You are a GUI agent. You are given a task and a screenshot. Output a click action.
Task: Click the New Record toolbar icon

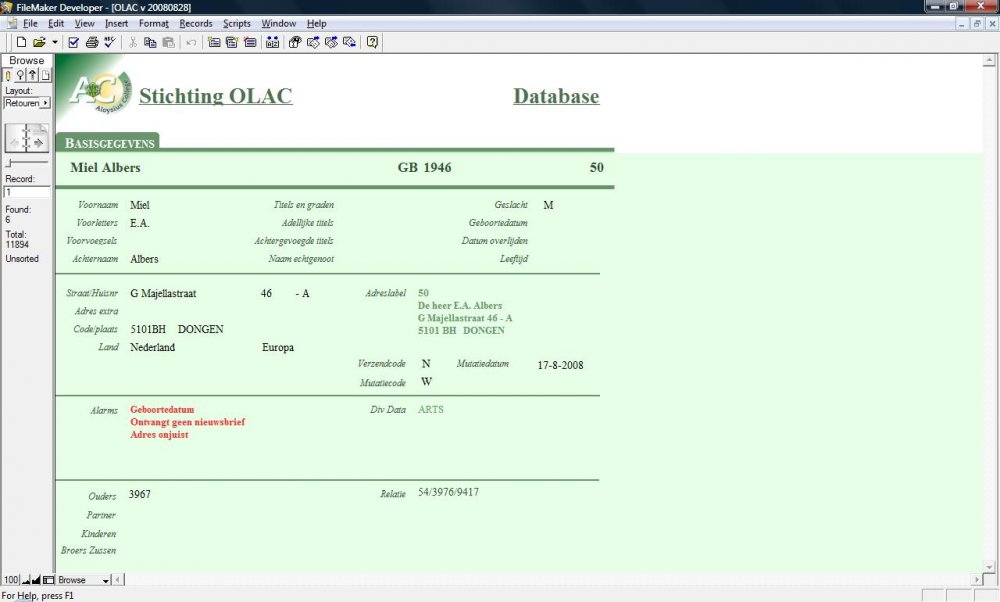[x=214, y=43]
